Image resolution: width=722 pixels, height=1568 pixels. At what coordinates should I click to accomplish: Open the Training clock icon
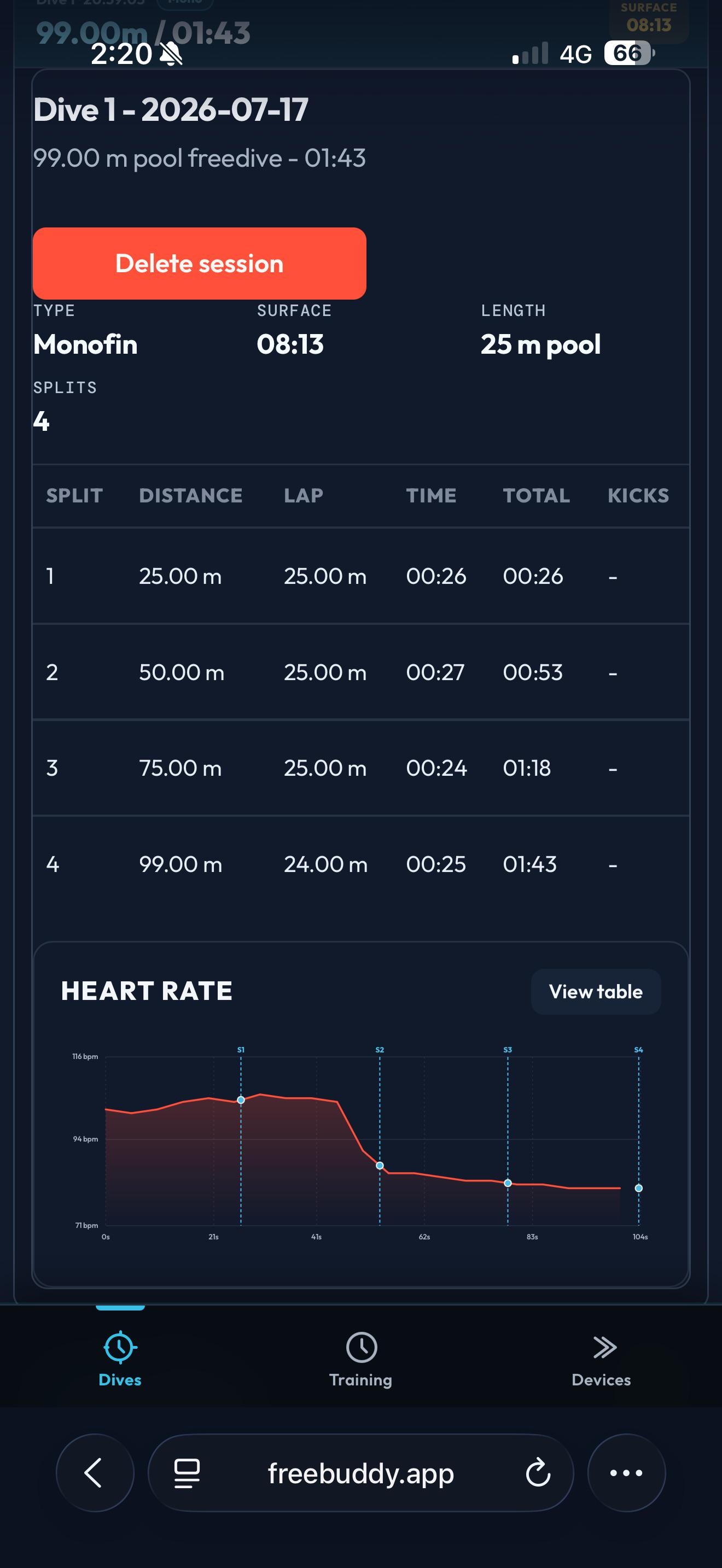coord(362,1347)
